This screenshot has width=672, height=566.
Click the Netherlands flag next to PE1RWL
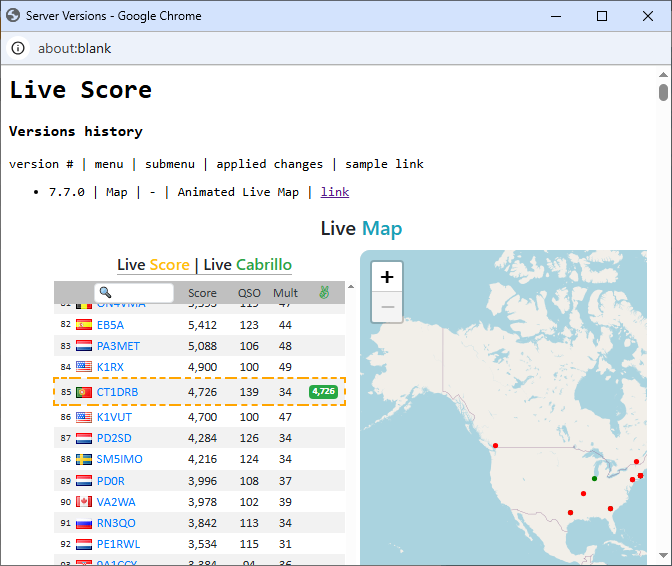(x=84, y=544)
